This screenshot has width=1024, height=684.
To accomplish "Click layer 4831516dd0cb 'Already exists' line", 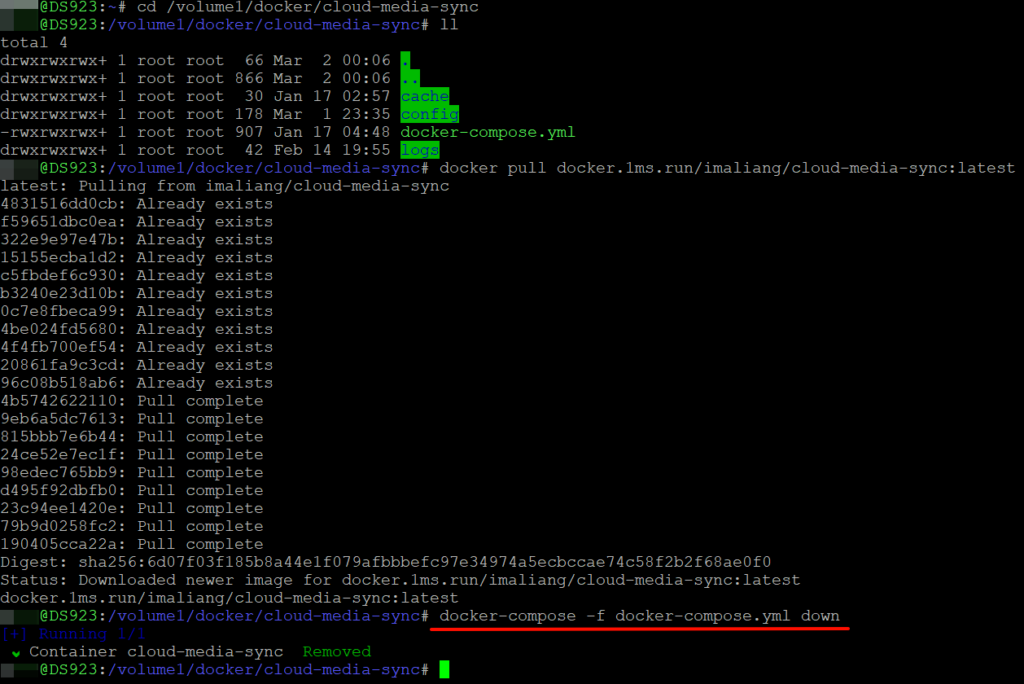I will tap(136, 204).
